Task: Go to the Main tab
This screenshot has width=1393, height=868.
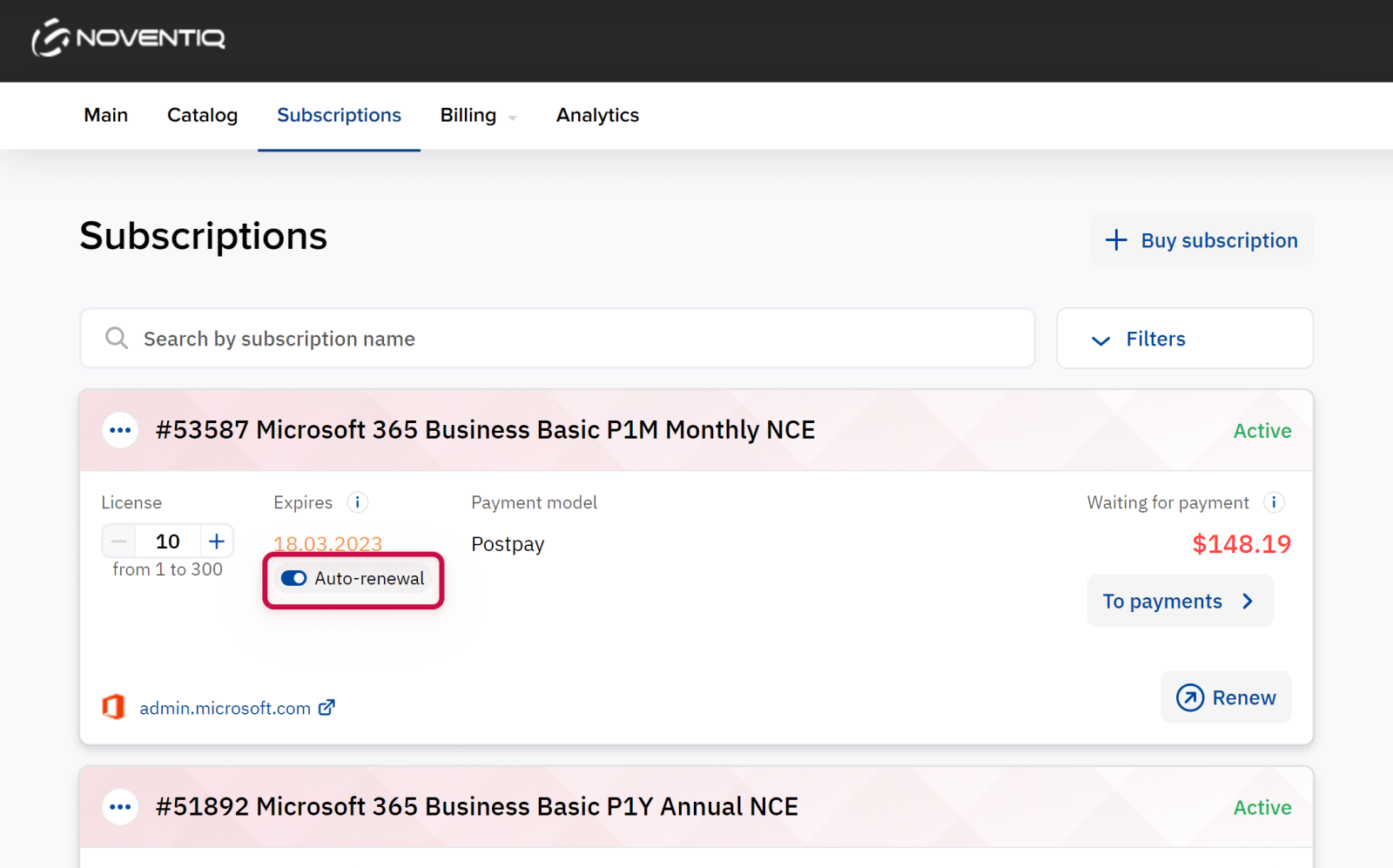Action: pos(106,116)
